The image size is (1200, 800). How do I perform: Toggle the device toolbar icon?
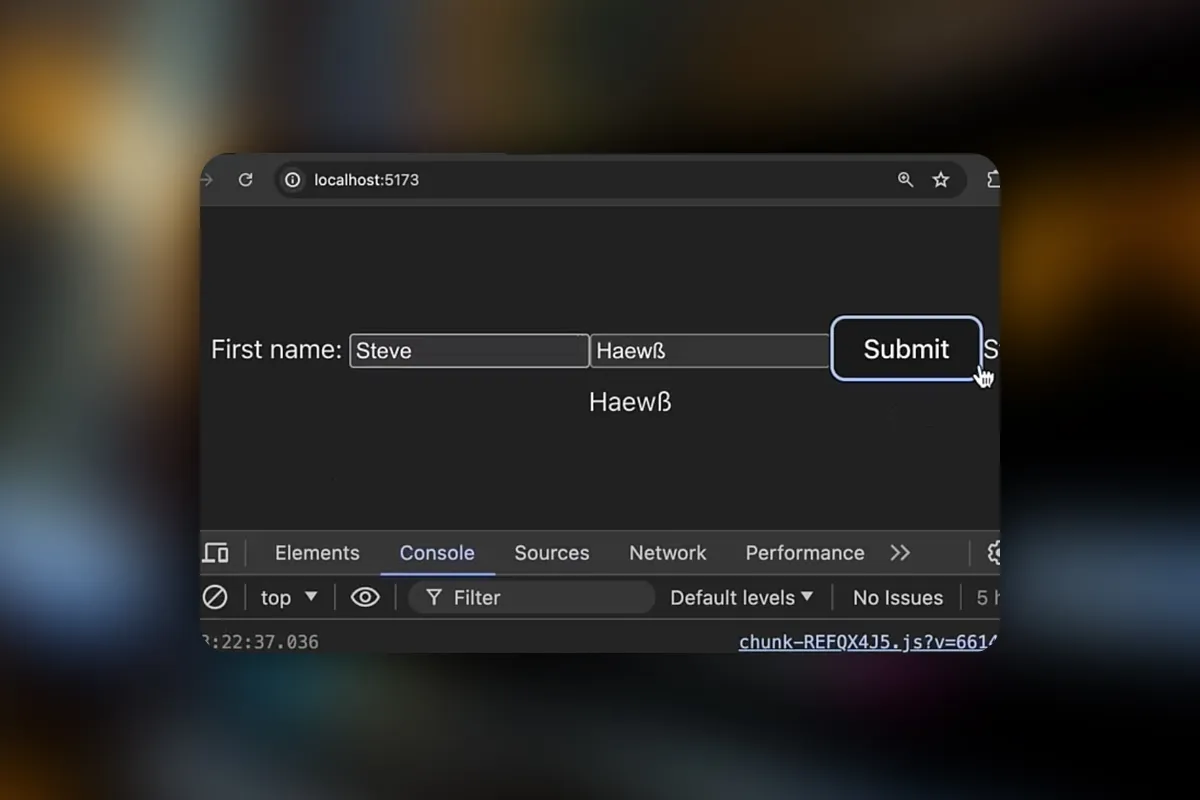[x=215, y=552]
